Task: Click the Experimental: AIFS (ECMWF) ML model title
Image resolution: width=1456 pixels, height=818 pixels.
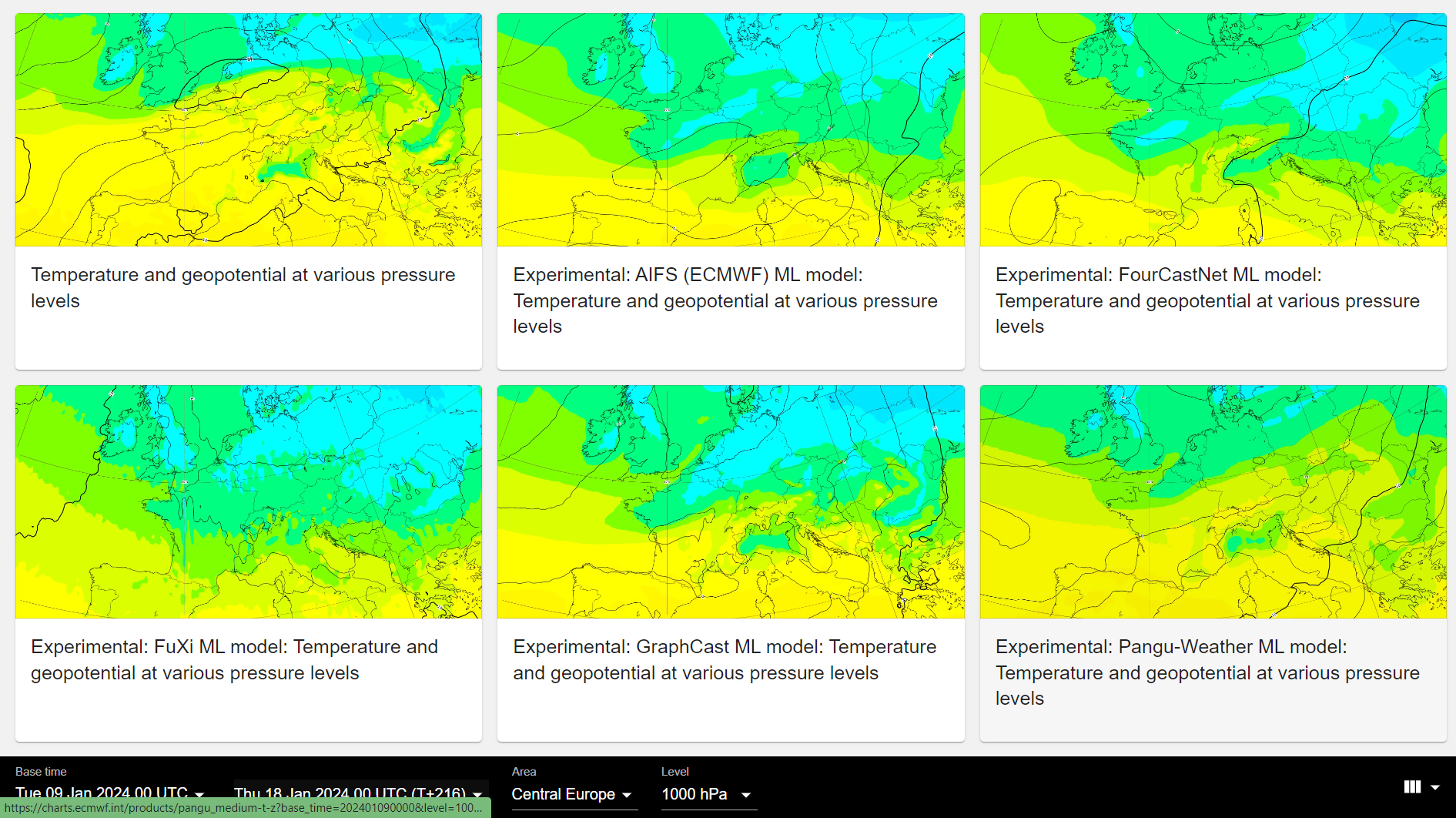Action: click(725, 300)
